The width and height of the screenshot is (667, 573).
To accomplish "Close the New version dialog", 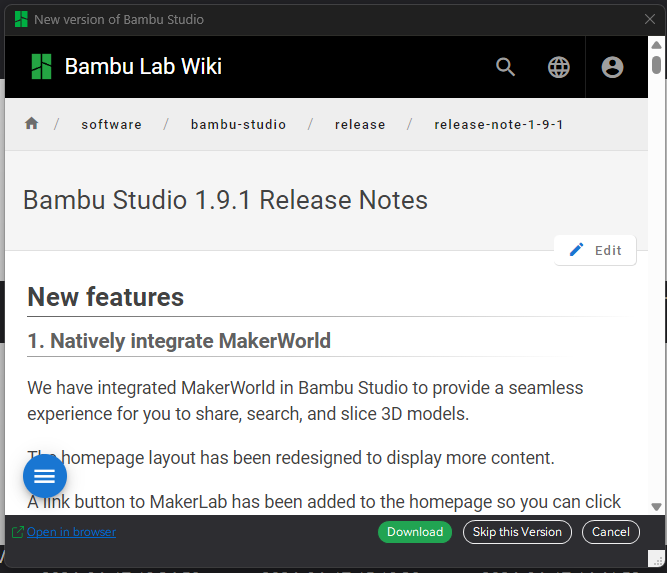I will [x=650, y=19].
